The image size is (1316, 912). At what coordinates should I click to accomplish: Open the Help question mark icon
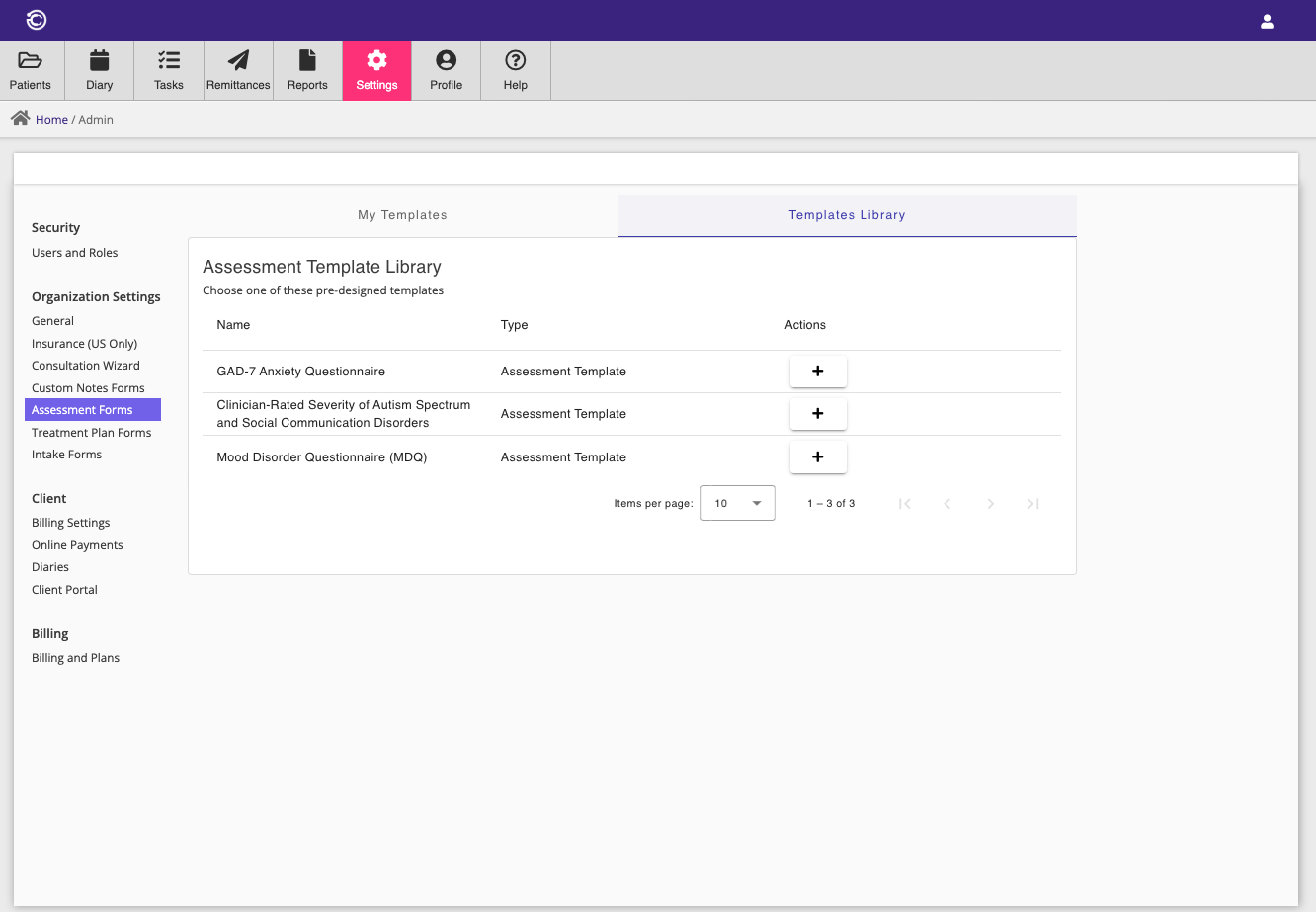coord(516,61)
